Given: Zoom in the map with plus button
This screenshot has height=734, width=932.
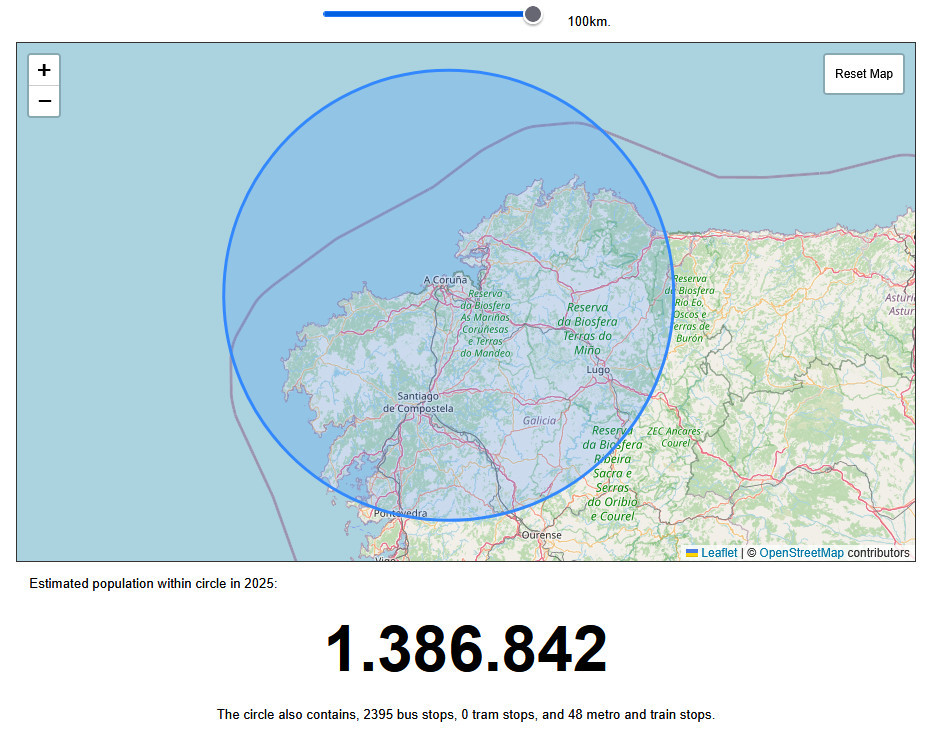Looking at the screenshot, I should (44, 70).
